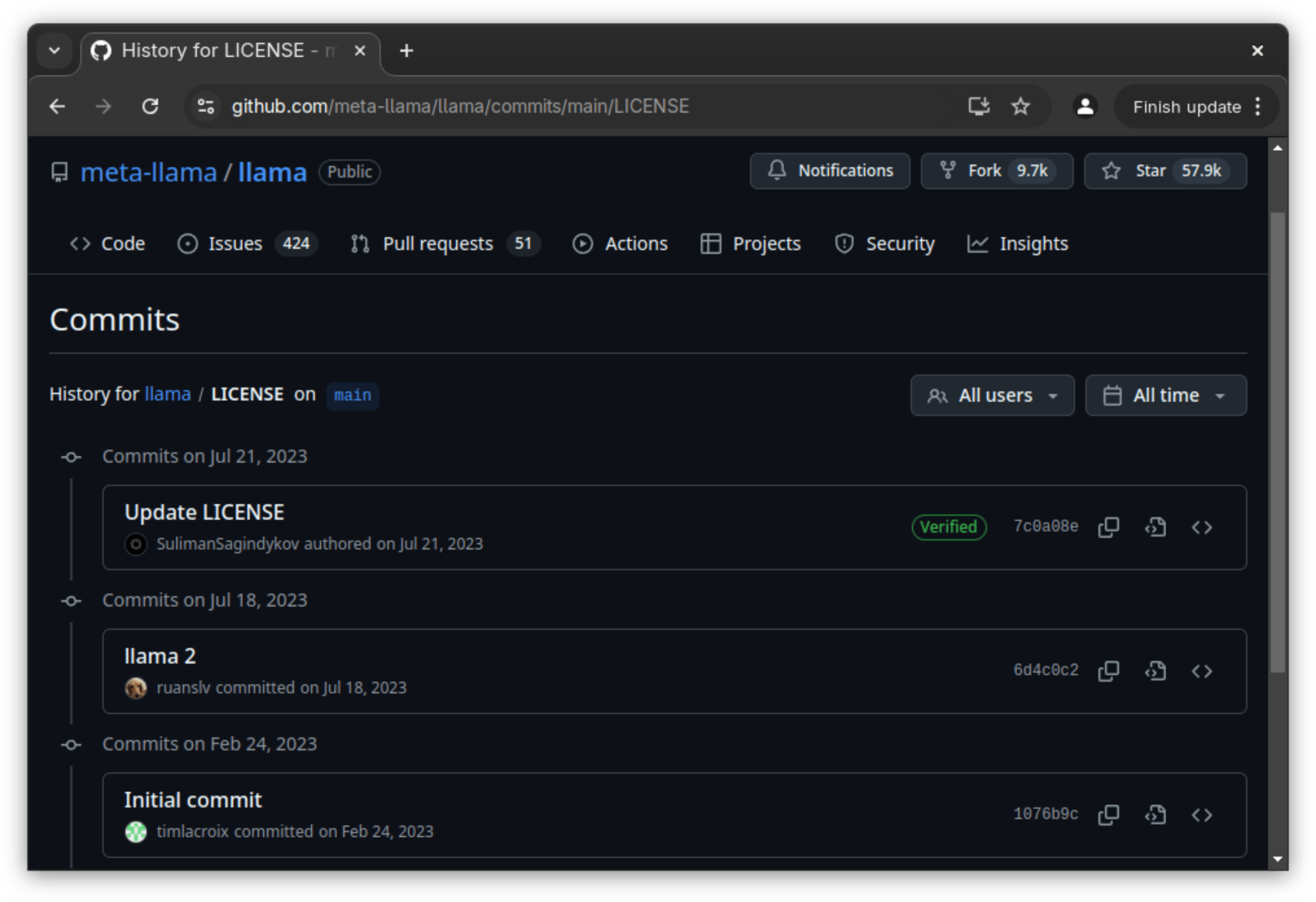Open site information icon in address bar
Screen dimensions: 1316x902
[206, 106]
